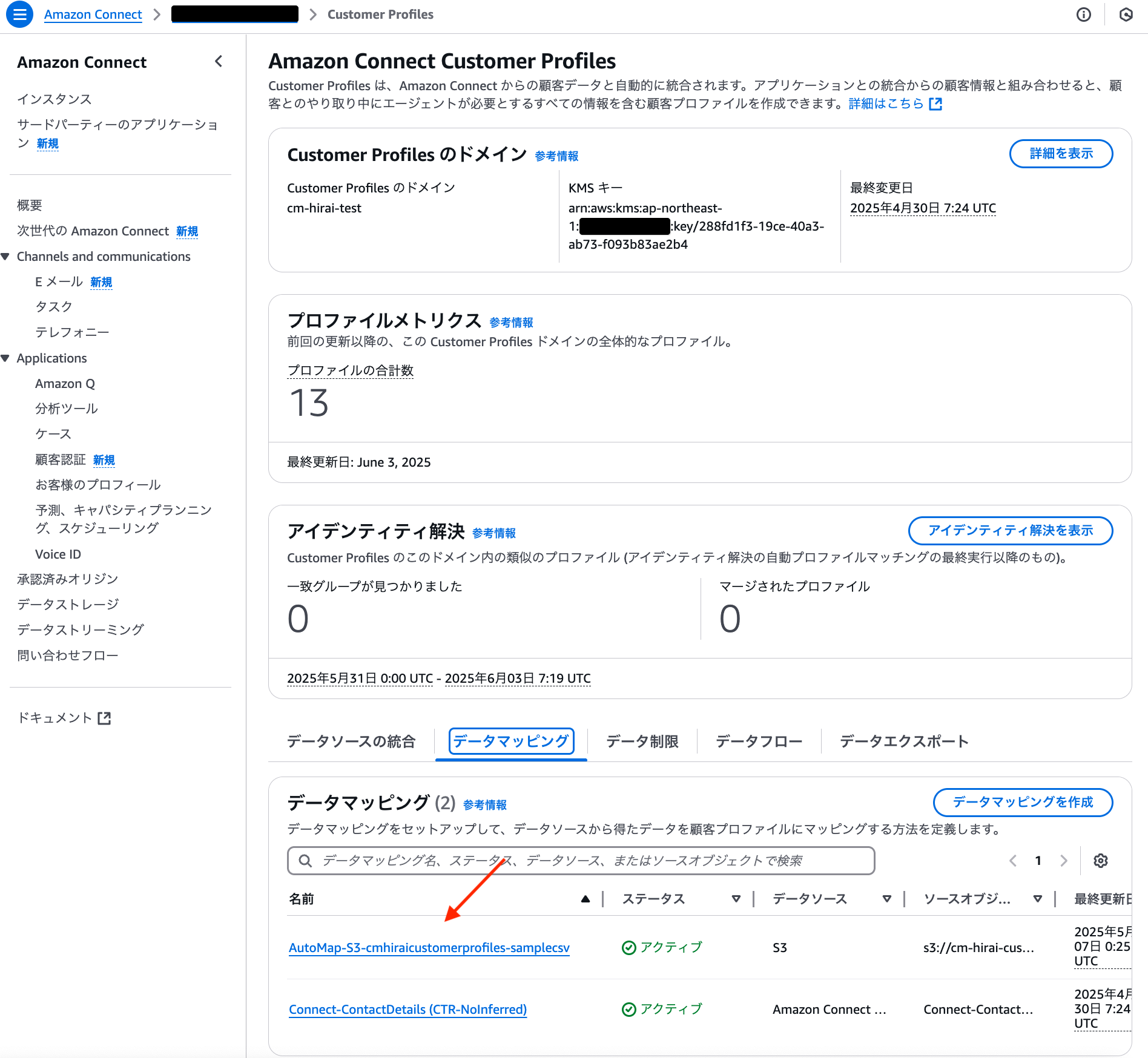Open タスク sidebar item

coord(54,307)
